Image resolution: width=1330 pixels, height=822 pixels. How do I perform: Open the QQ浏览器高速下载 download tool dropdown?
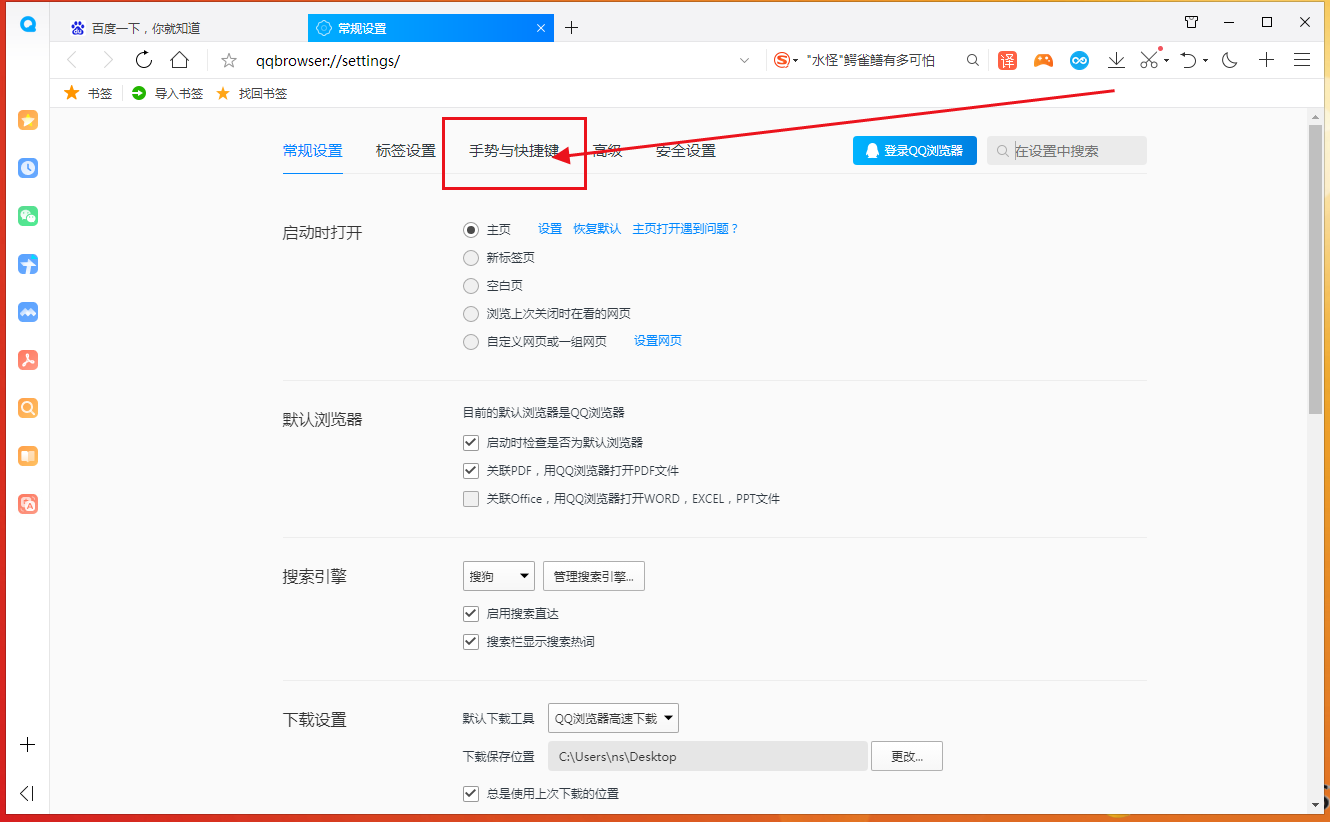[613, 718]
